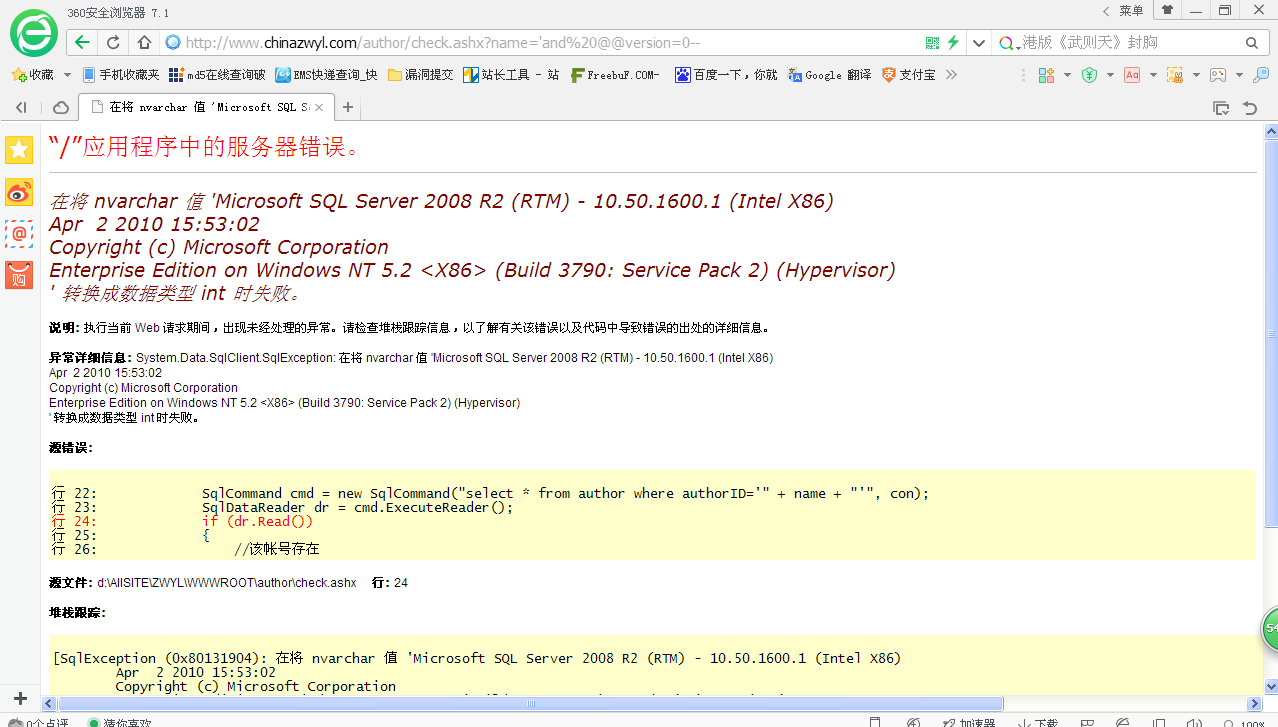Image resolution: width=1278 pixels, height=727 pixels.
Task: Expand the game controller dropdown arrow
Action: tap(1239, 75)
